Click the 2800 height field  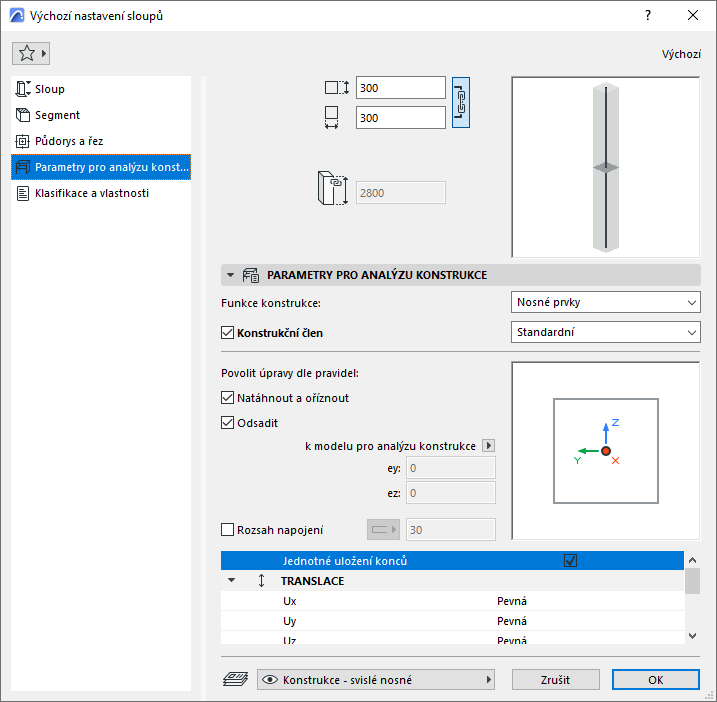pos(401,193)
